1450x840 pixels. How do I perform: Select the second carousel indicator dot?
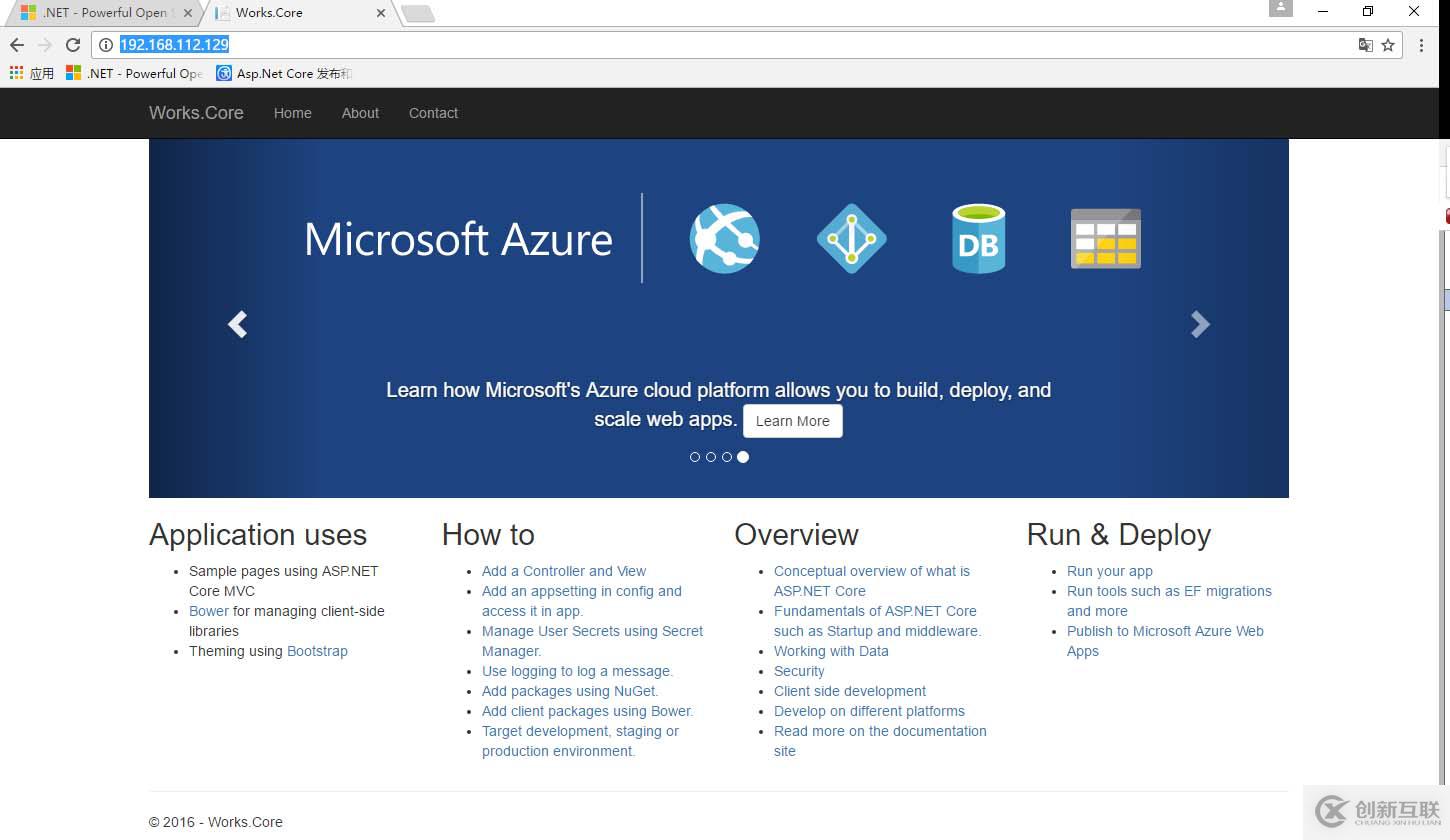coord(711,457)
